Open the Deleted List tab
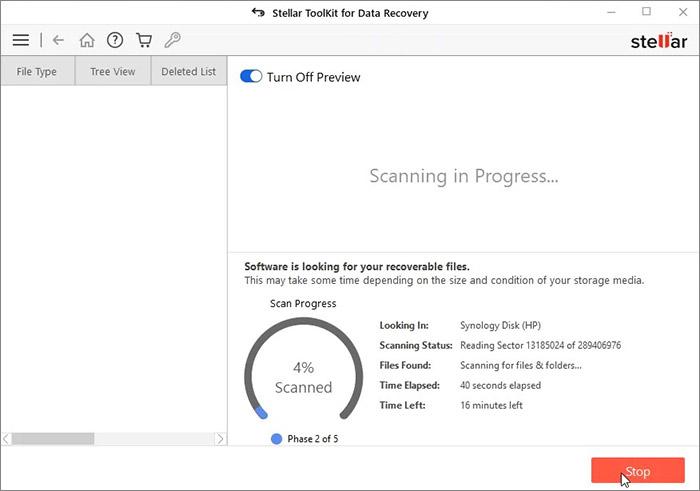 pos(188,72)
